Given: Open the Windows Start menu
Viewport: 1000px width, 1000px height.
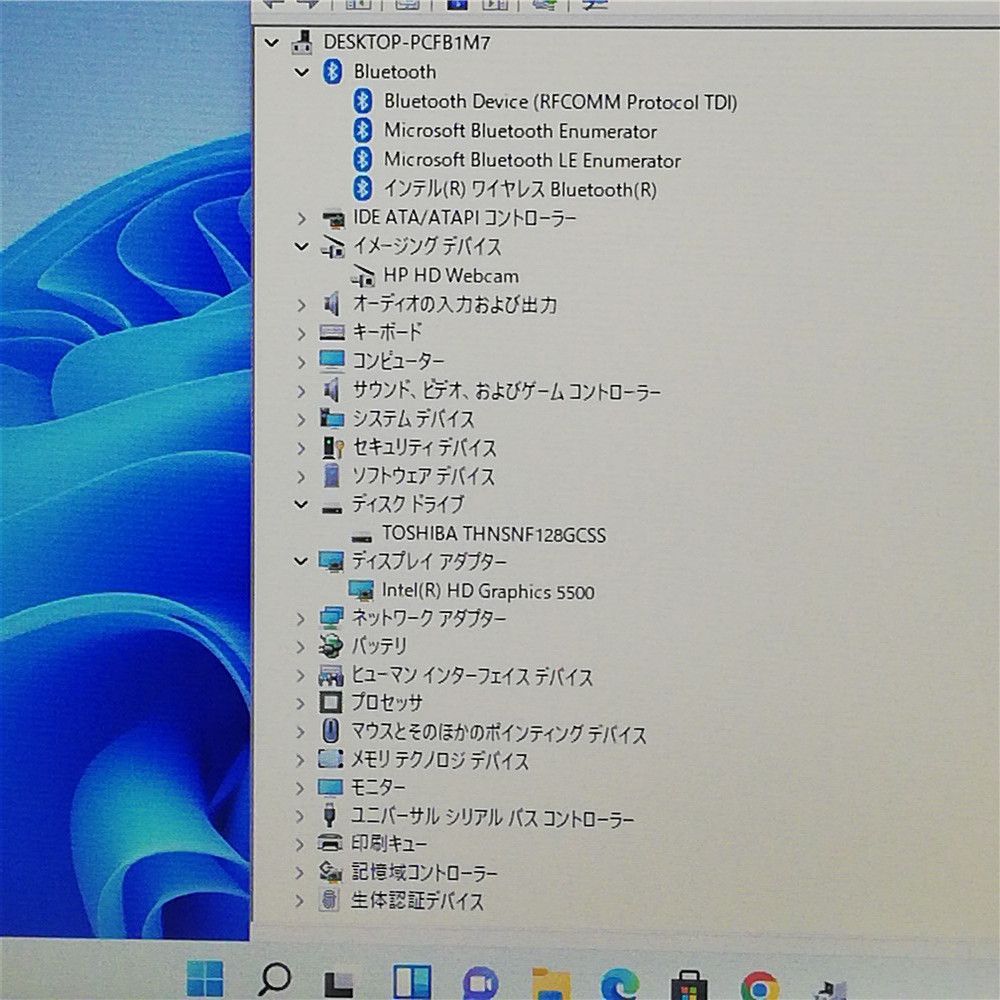Looking at the screenshot, I should coord(205,979).
